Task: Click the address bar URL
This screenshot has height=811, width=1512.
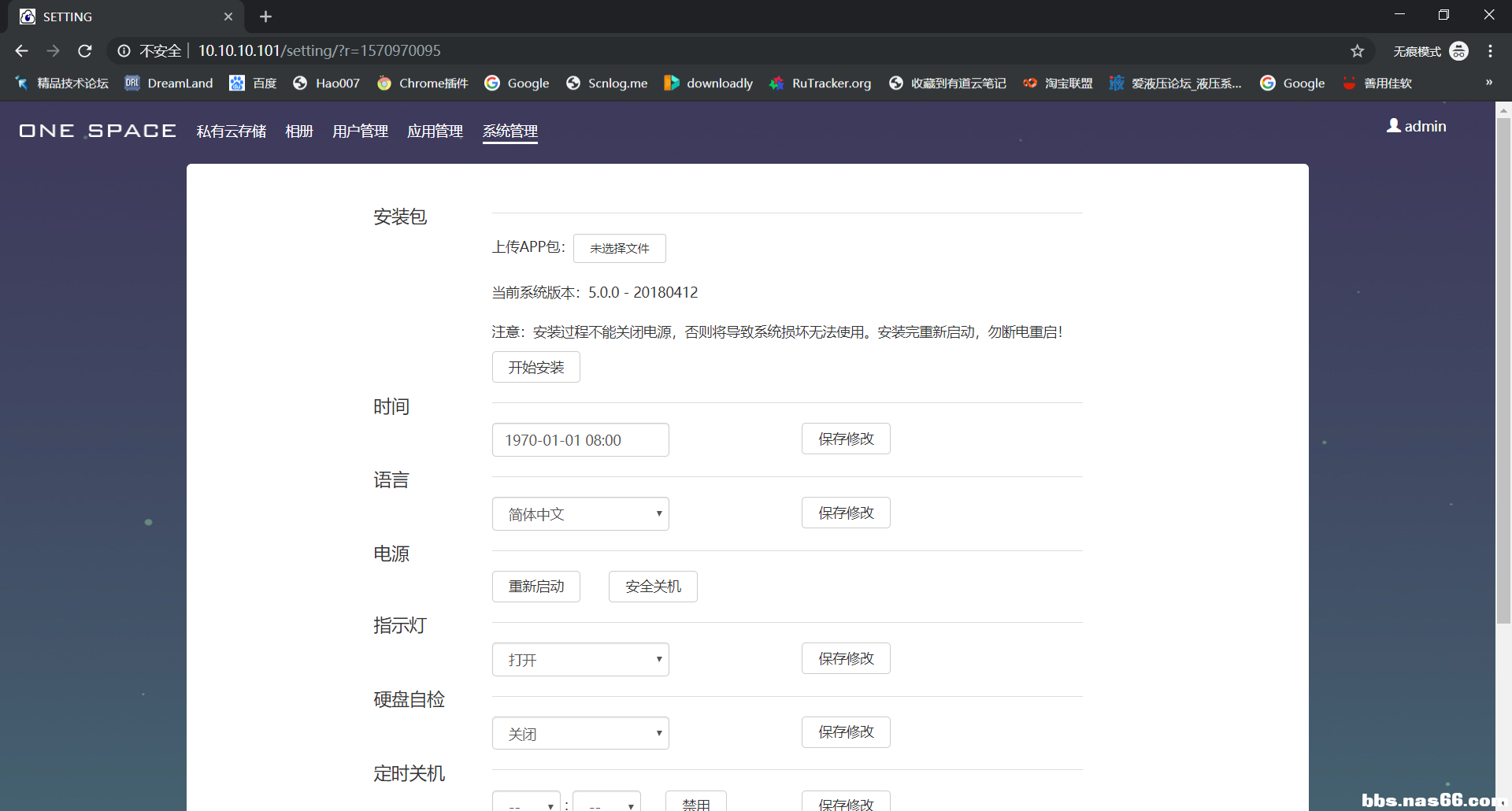Action: [319, 50]
